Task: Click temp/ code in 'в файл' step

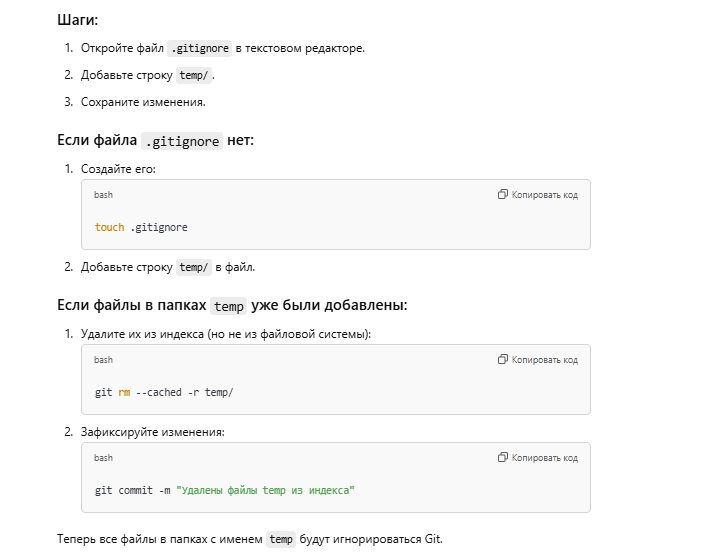Action: tap(194, 267)
